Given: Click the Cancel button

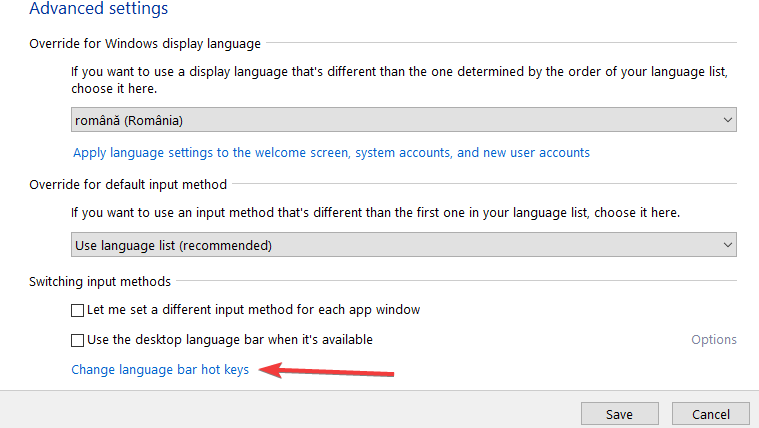Looking at the screenshot, I should tap(711, 414).
